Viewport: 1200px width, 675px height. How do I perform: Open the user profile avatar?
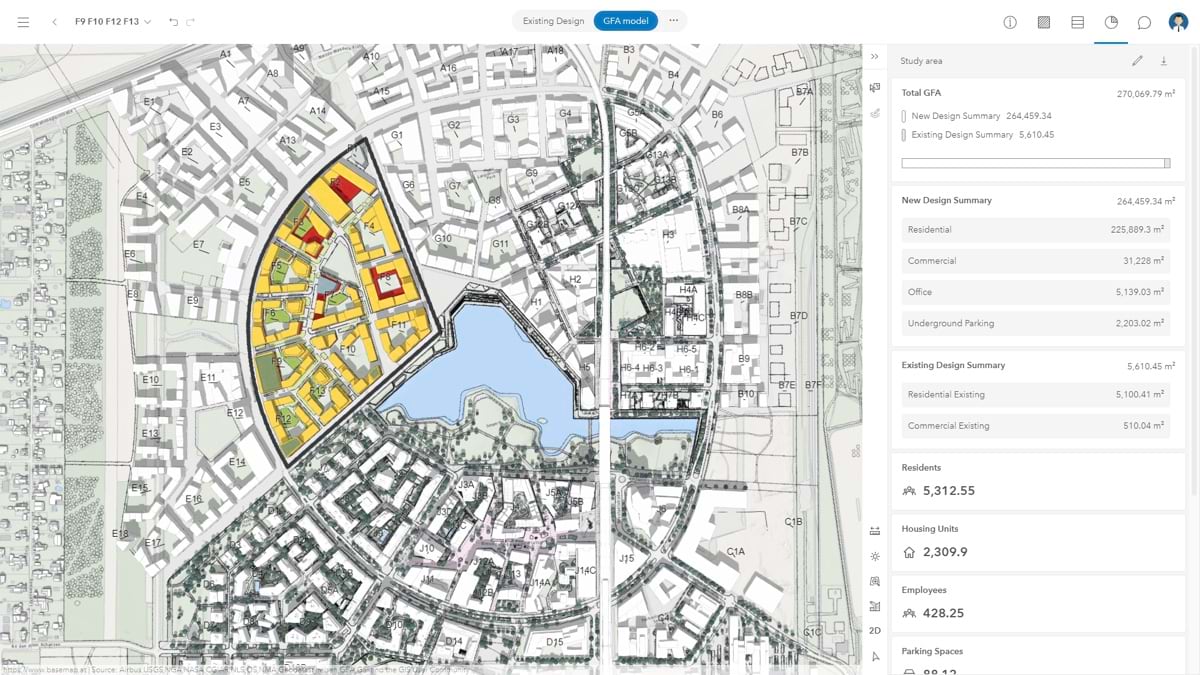tap(1178, 22)
